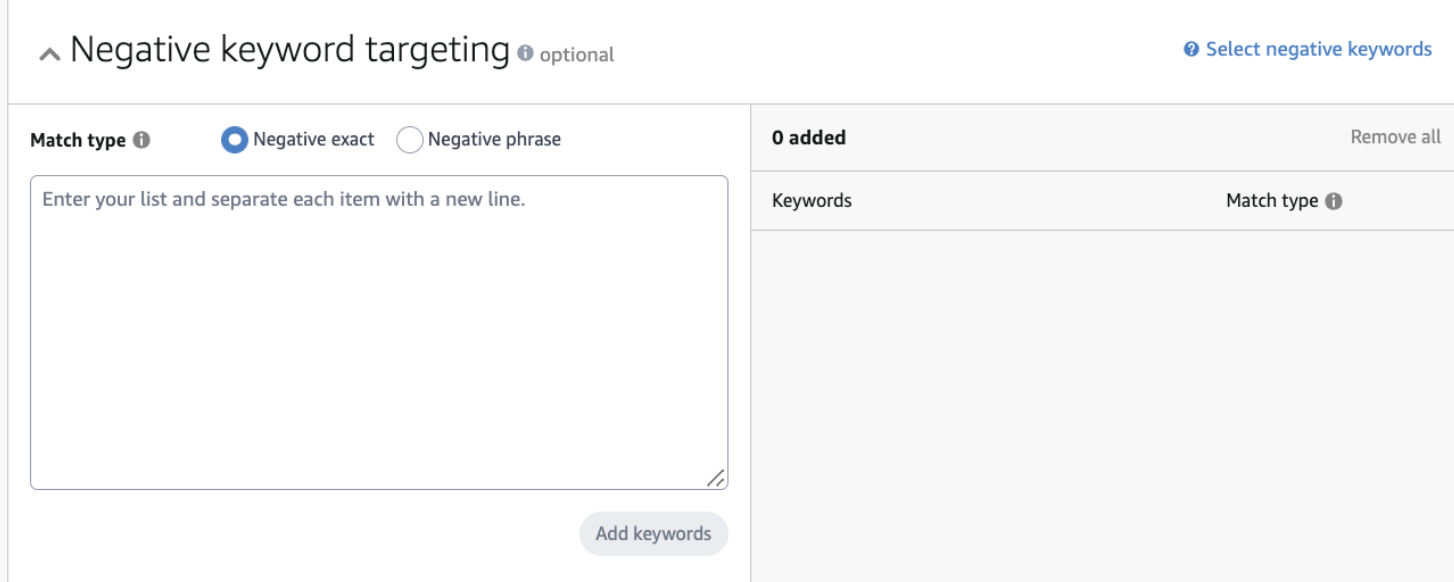
Task: Click info icon beside Negative keyword targeting heading
Action: 526,55
